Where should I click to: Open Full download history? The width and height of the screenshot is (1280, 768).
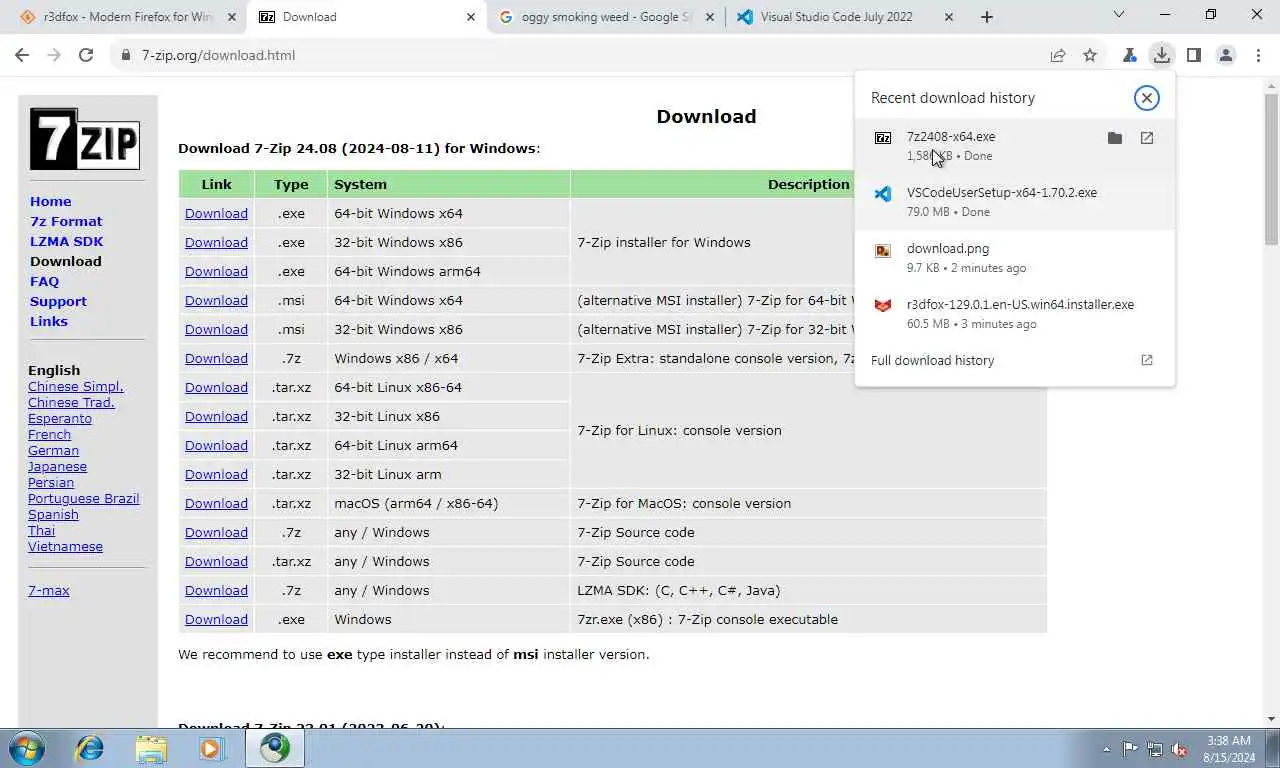click(x=932, y=360)
